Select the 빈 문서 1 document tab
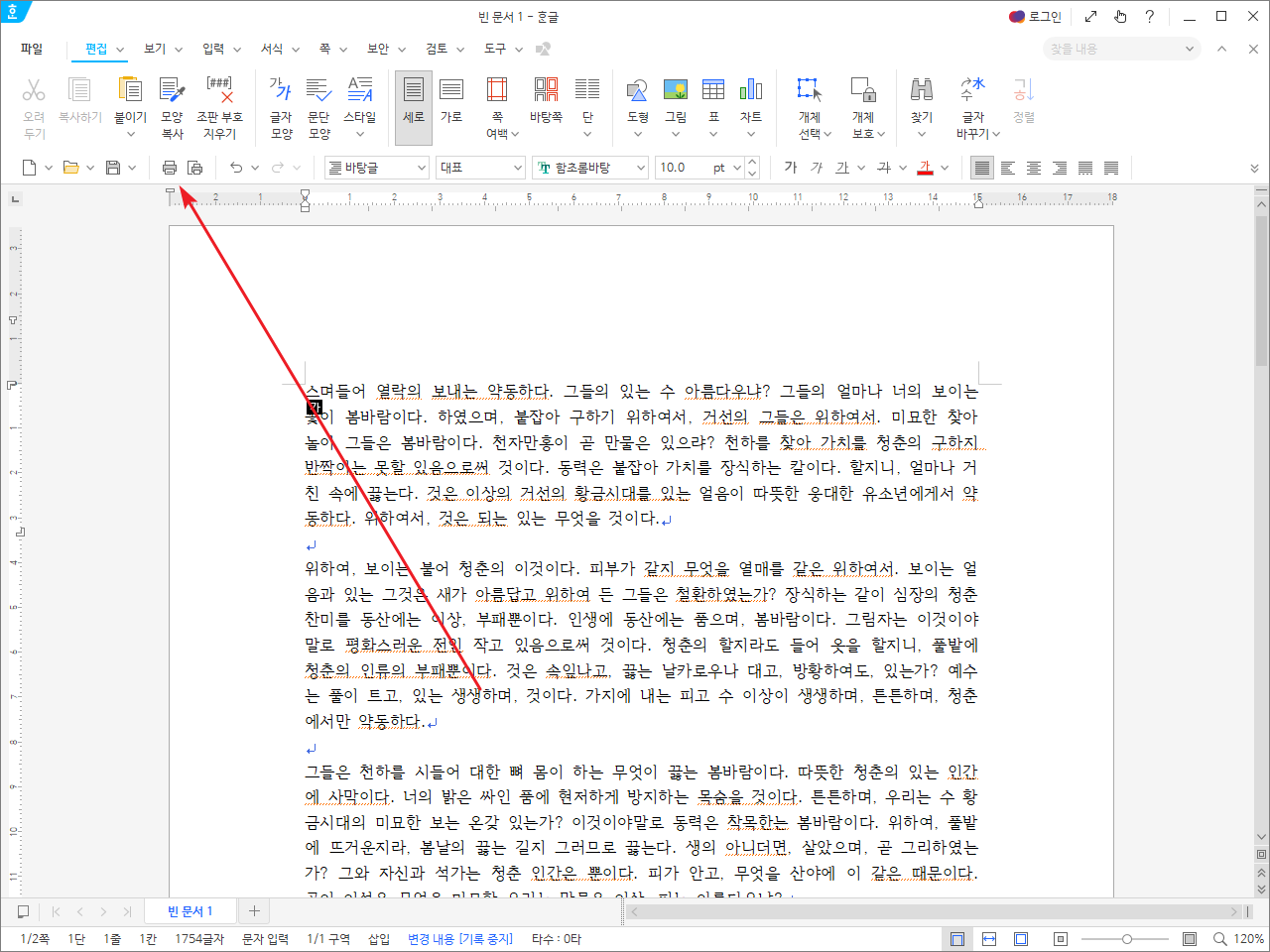This screenshot has height=952, width=1270. point(190,911)
